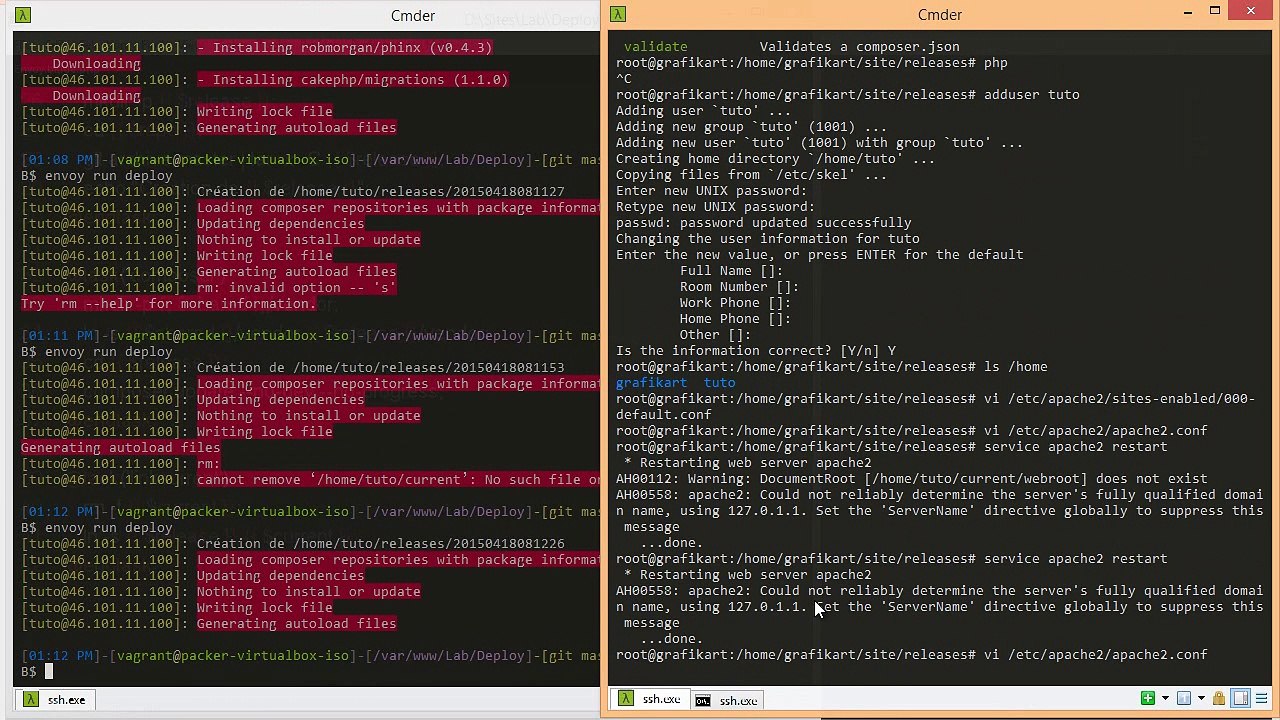Click 'AH00112: Warning: DocumentRoot' line

pyautogui.click(x=911, y=478)
